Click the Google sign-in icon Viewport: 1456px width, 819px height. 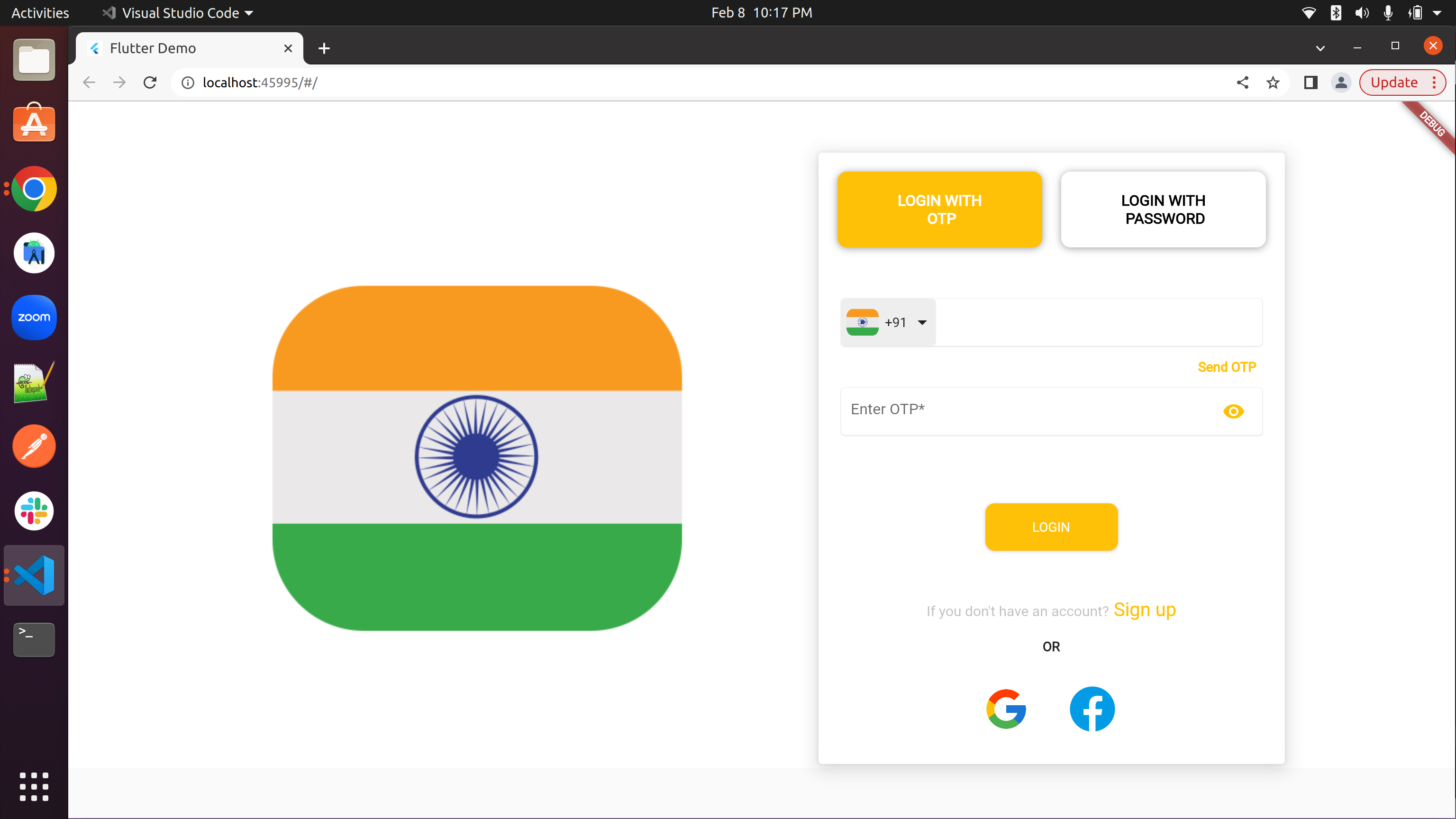pyautogui.click(x=1006, y=709)
